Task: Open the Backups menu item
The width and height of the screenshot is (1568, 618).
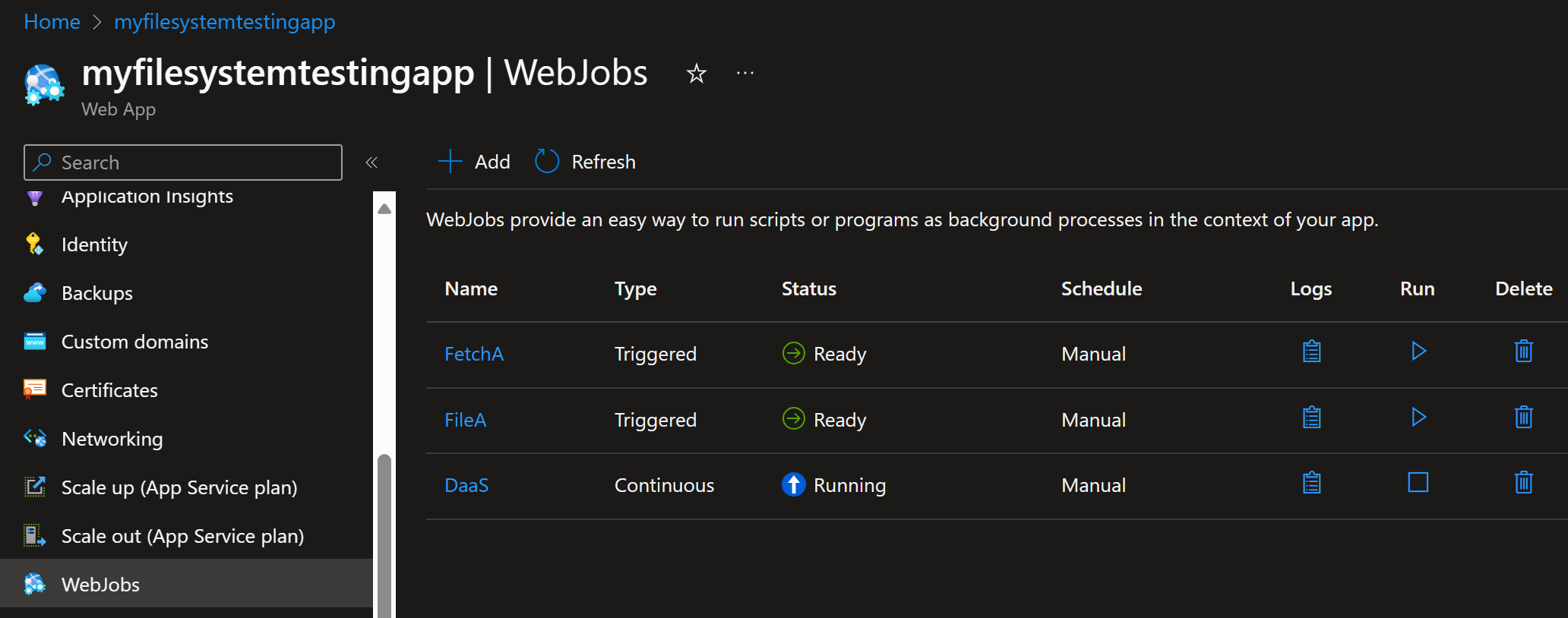Action: [97, 293]
